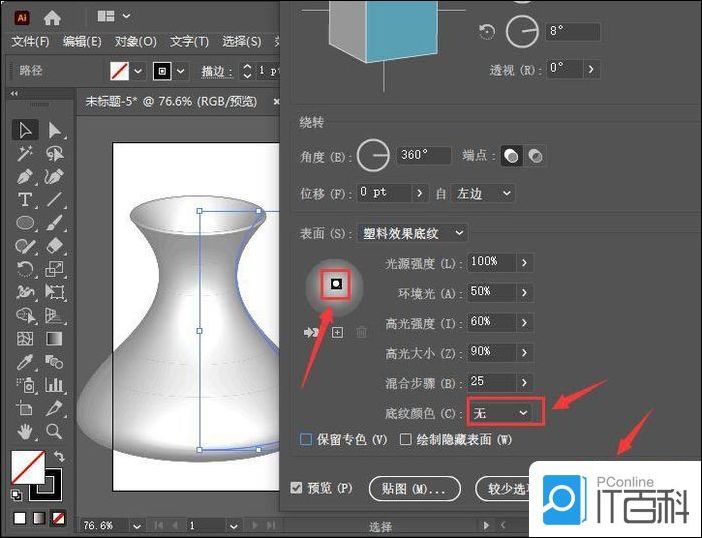This screenshot has width=702, height=538.
Task: Select the Free Transform tool
Action: (54, 292)
